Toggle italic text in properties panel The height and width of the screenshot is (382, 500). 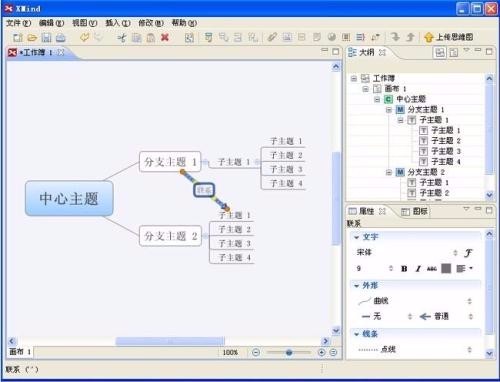[418, 269]
